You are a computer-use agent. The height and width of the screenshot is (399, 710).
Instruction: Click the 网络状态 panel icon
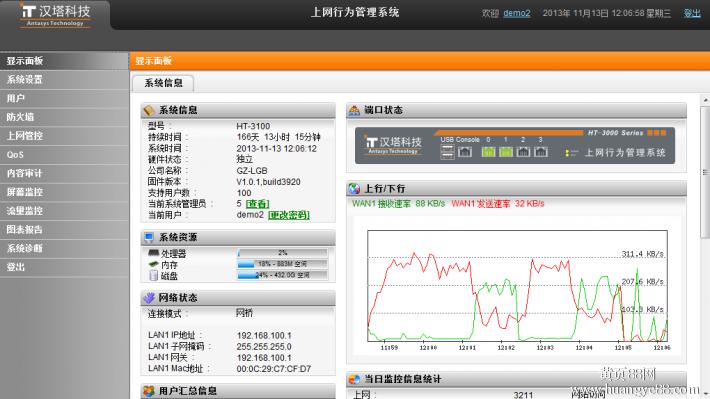click(149, 298)
